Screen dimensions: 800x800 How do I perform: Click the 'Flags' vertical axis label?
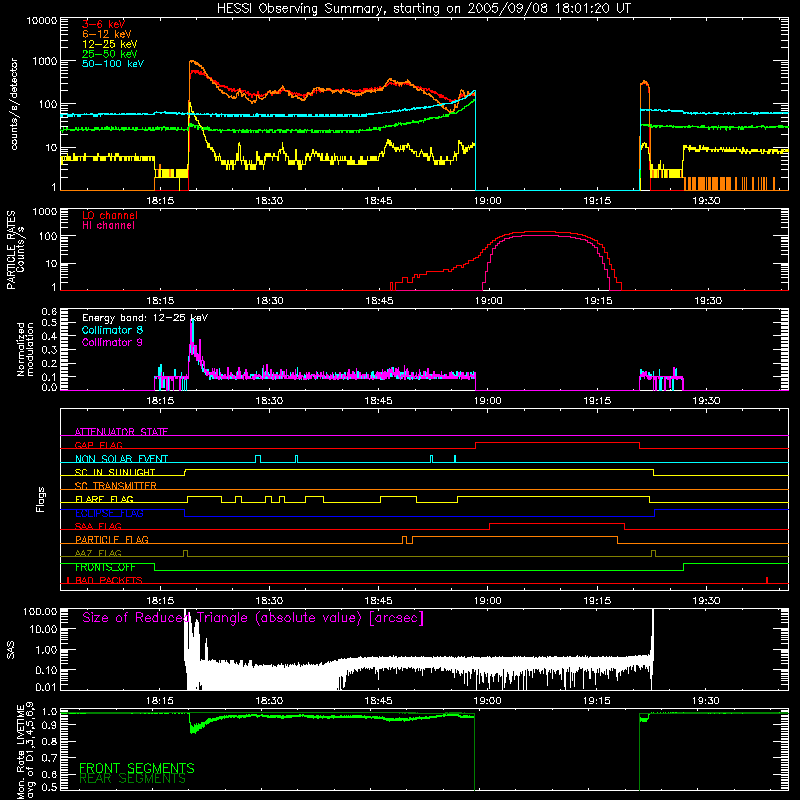pos(41,499)
